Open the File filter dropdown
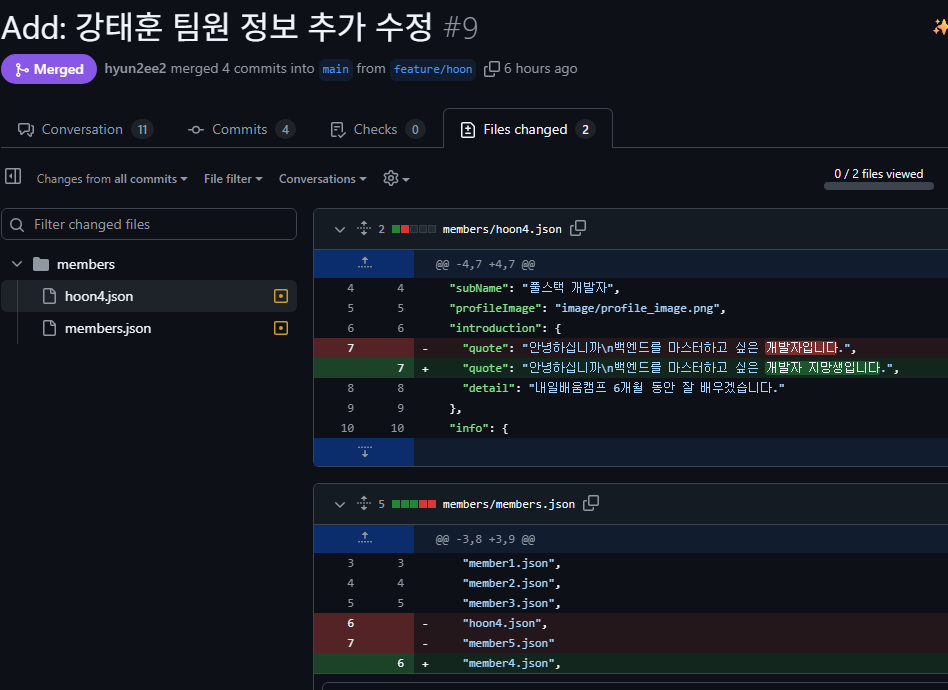Screen dimensions: 948x690 pyautogui.click(x=233, y=179)
